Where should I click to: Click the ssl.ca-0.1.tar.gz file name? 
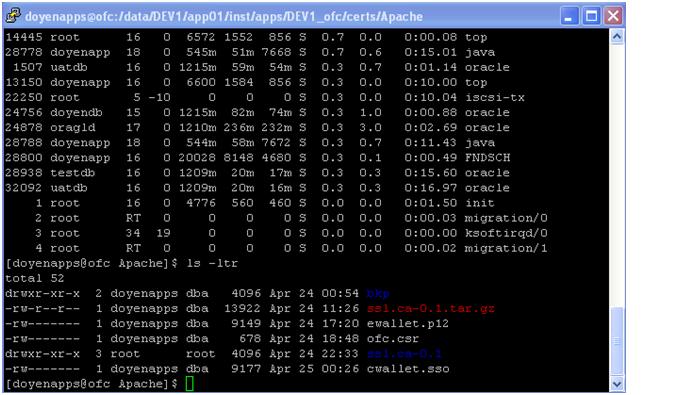coord(431,309)
